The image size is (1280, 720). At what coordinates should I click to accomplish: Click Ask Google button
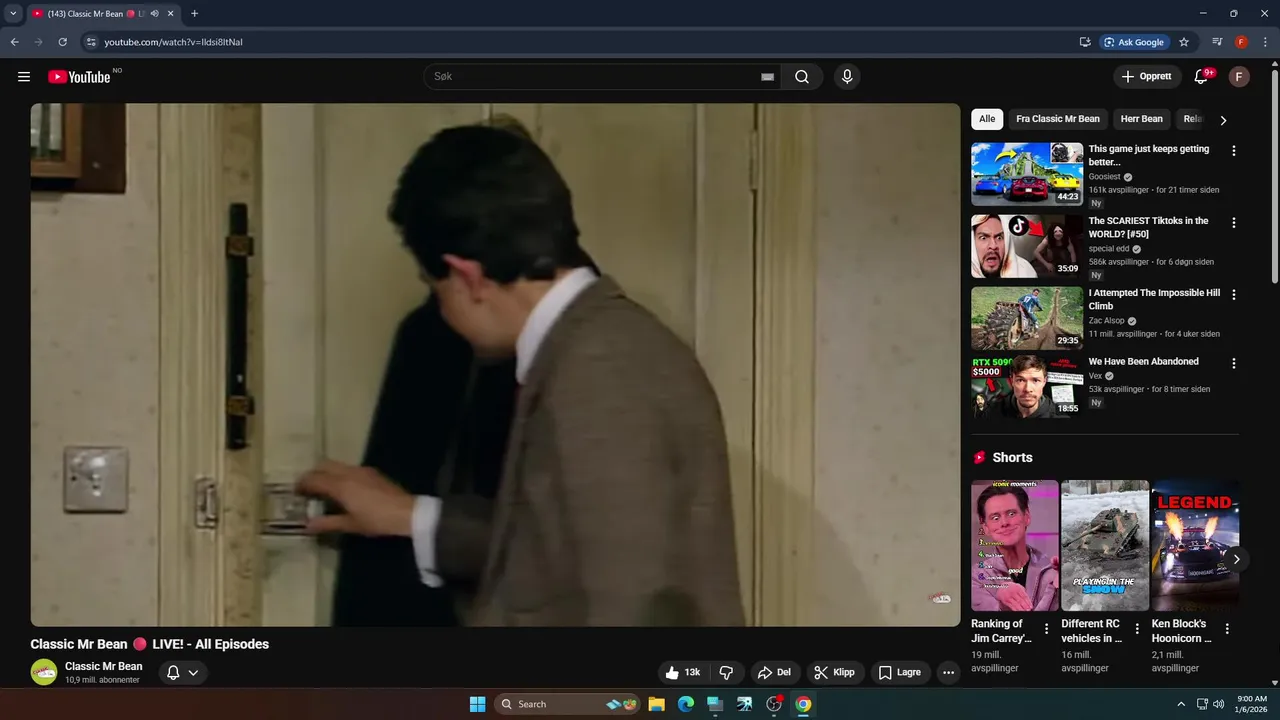[x=1135, y=42]
